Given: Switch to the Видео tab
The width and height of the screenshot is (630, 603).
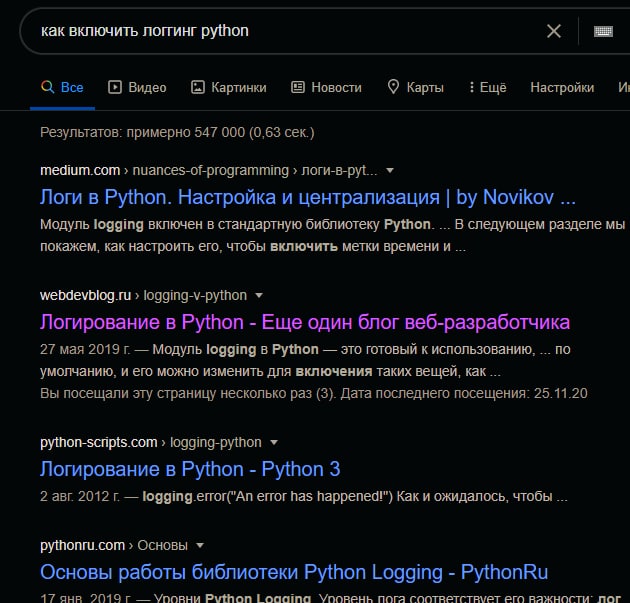Looking at the screenshot, I should (137, 87).
